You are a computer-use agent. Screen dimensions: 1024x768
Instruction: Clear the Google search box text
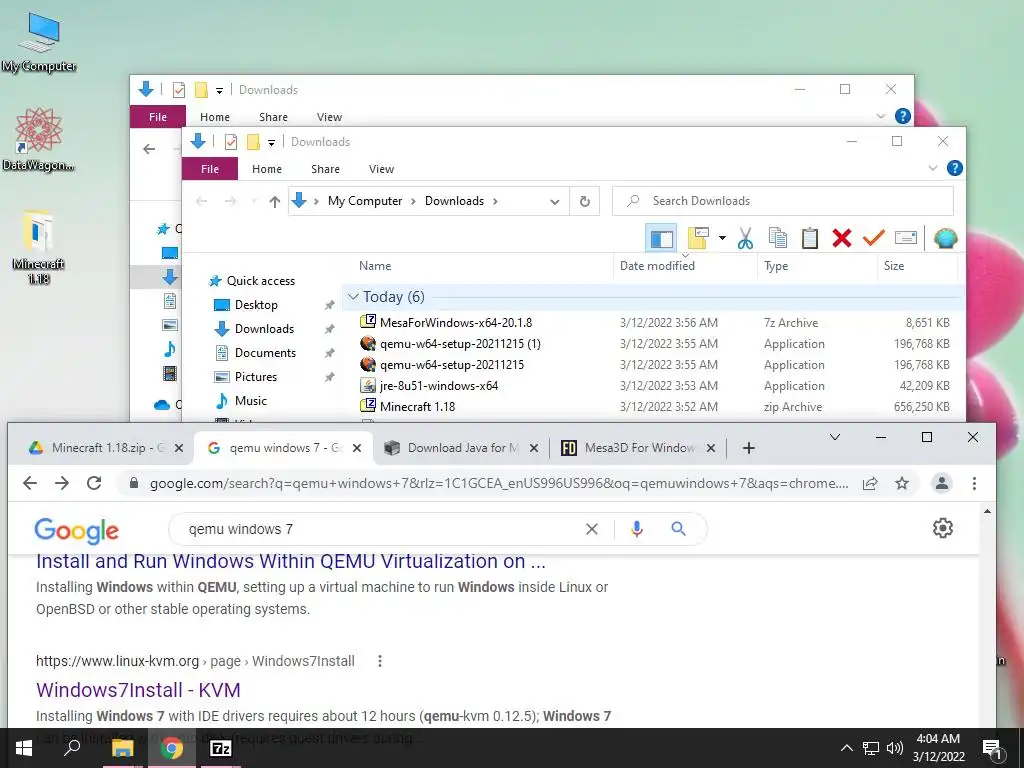pos(592,529)
